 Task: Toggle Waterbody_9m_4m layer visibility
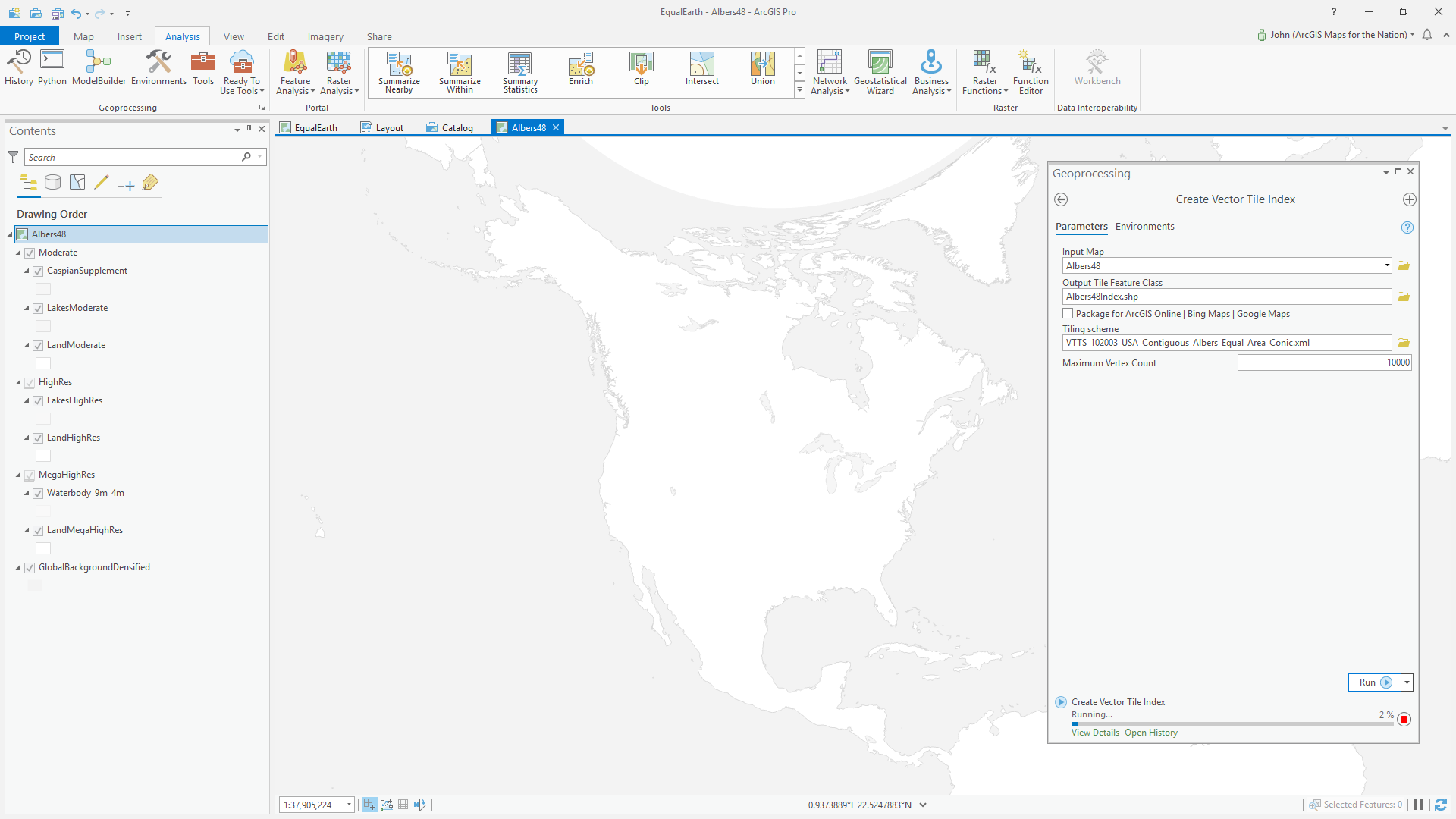[x=38, y=494]
